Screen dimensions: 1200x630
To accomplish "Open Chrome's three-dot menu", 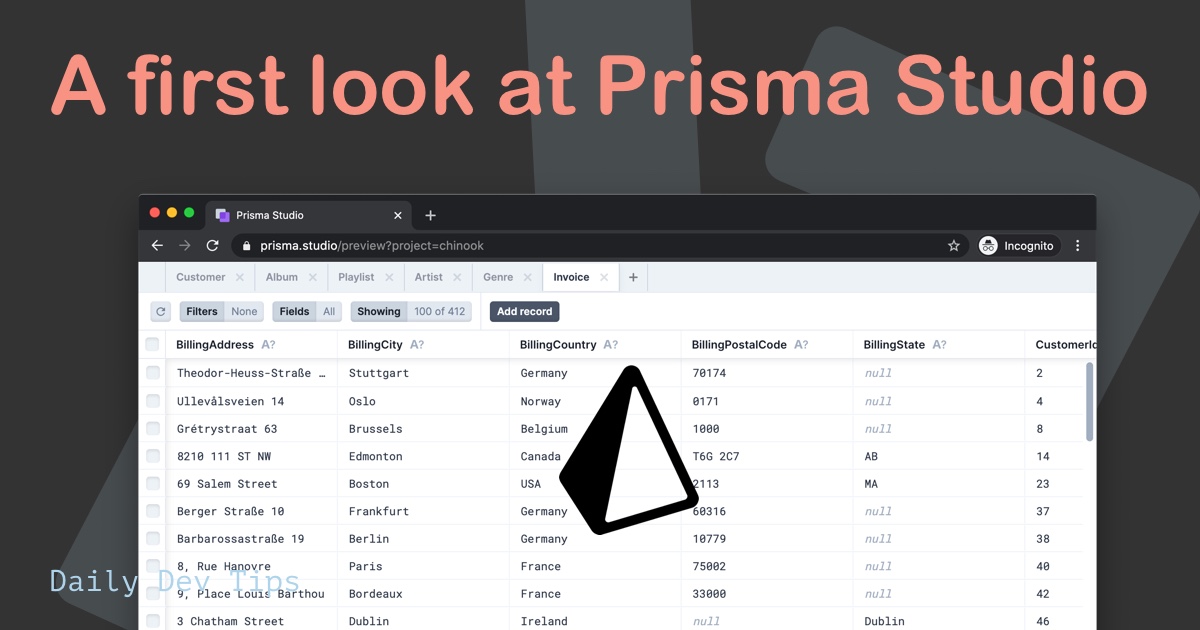I will pyautogui.click(x=1077, y=246).
